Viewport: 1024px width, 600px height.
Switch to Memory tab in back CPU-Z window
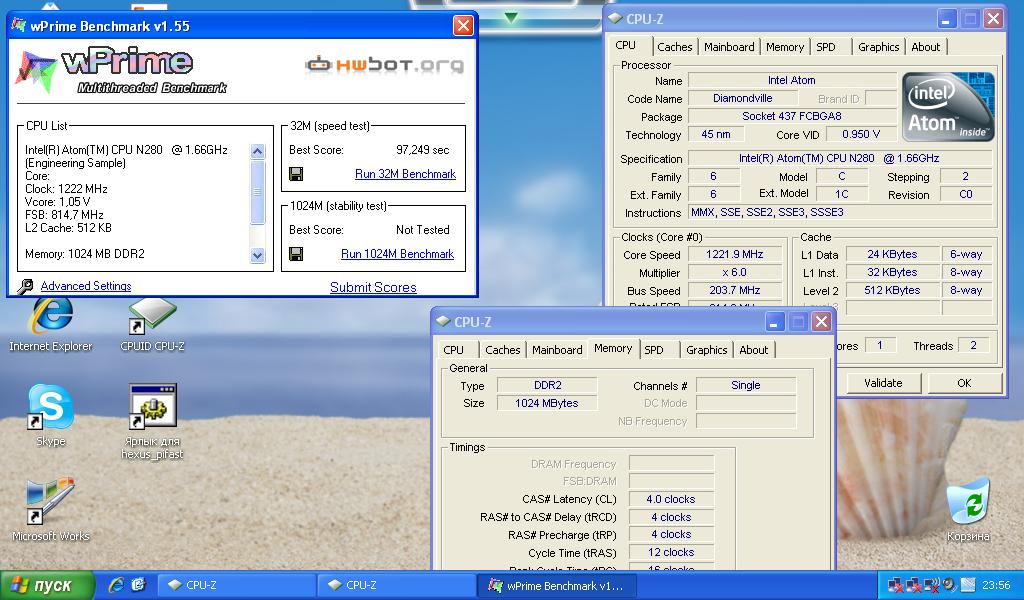(x=784, y=47)
